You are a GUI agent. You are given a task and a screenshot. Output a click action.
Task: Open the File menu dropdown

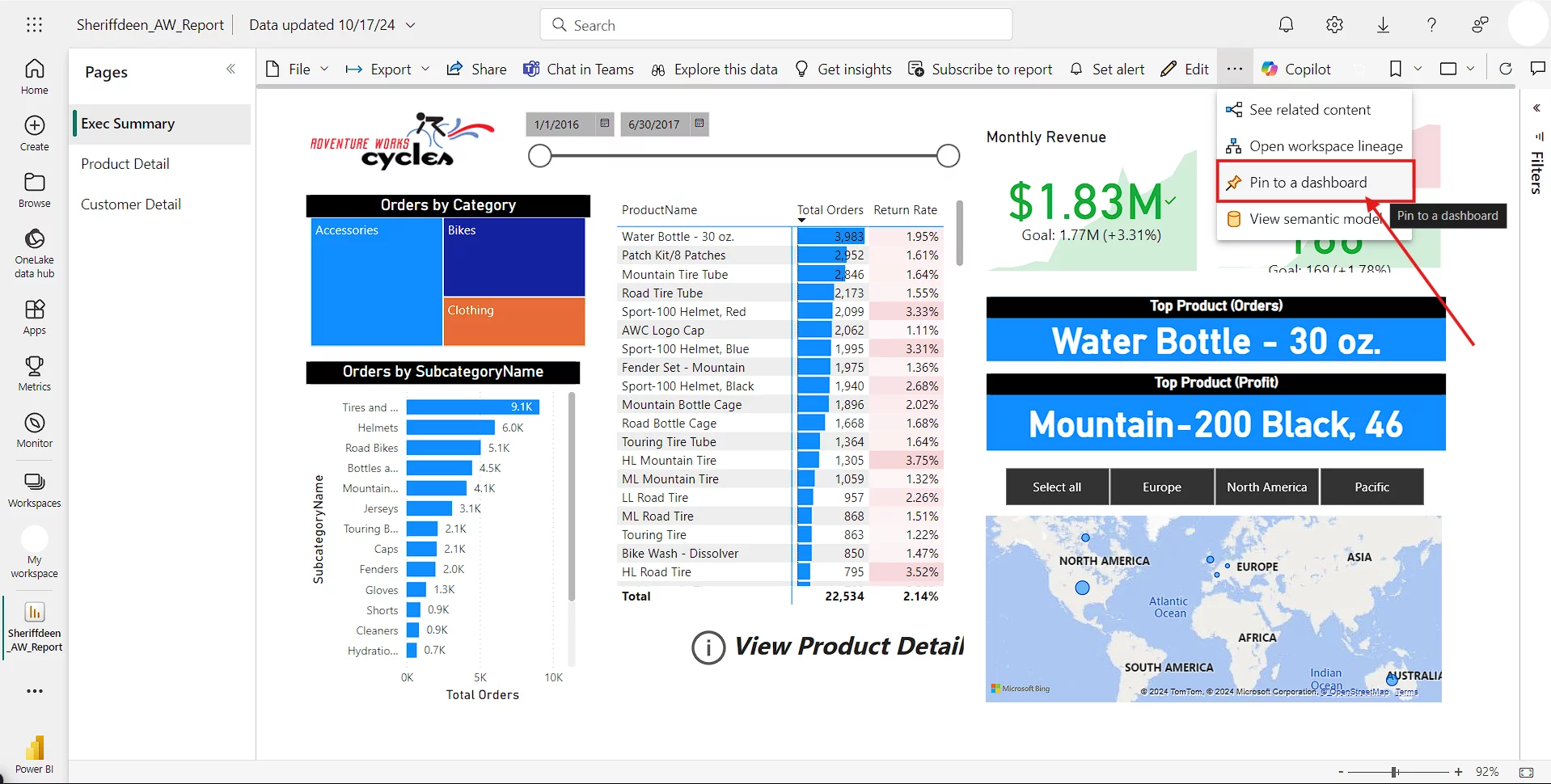click(297, 69)
